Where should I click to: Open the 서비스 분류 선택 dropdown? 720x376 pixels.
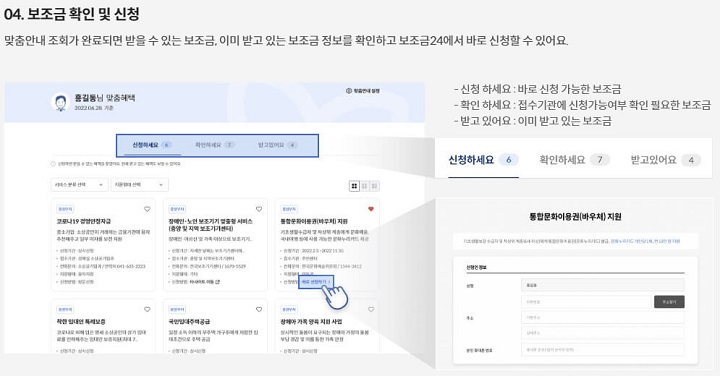(79, 185)
